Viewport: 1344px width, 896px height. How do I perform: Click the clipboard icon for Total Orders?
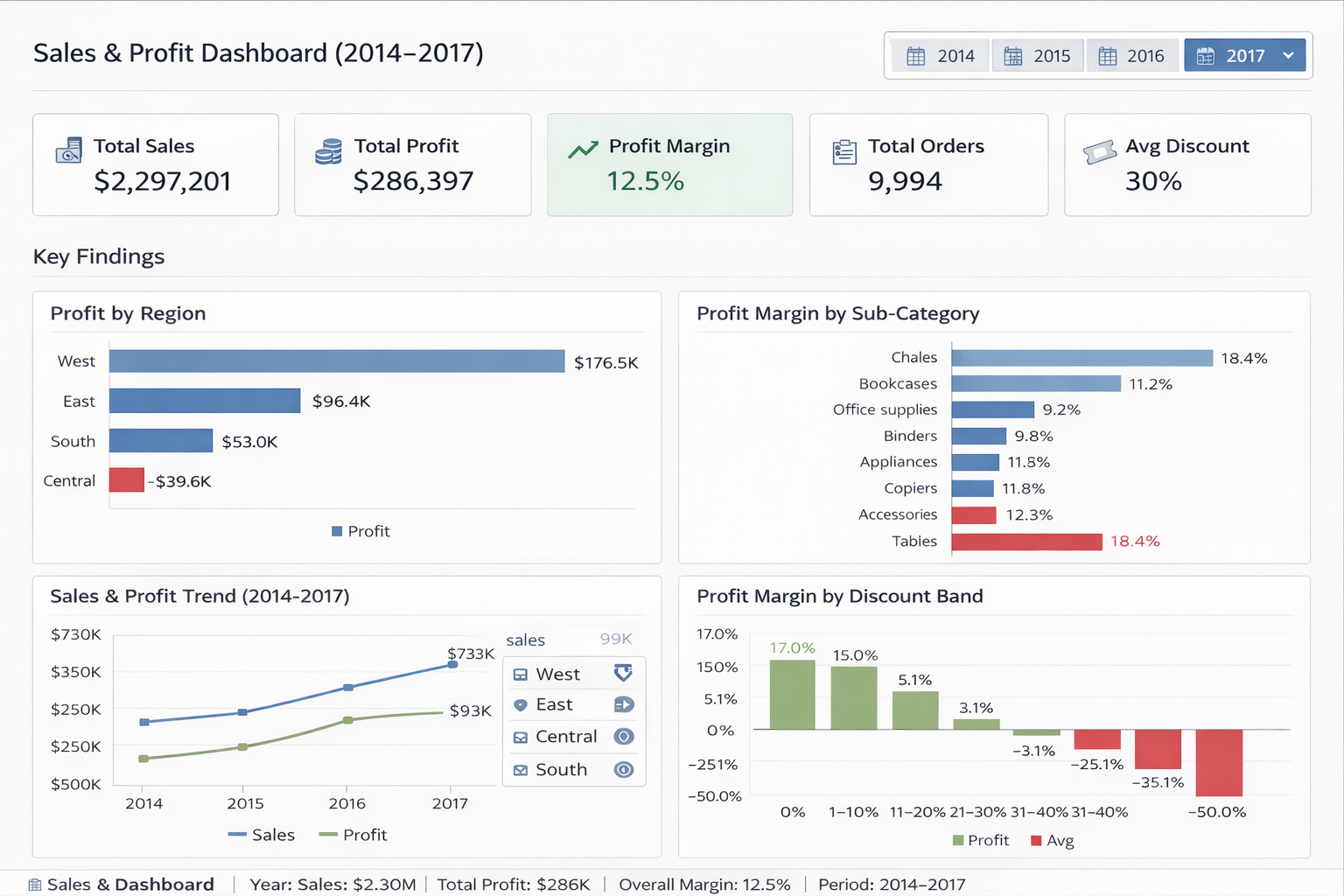(844, 151)
